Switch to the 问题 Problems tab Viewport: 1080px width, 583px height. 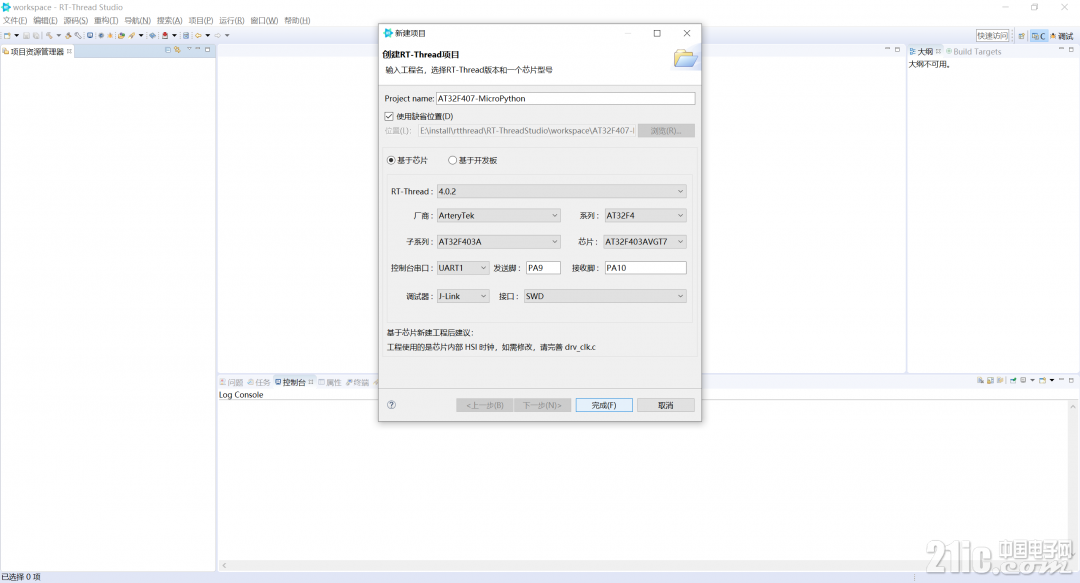click(x=231, y=382)
